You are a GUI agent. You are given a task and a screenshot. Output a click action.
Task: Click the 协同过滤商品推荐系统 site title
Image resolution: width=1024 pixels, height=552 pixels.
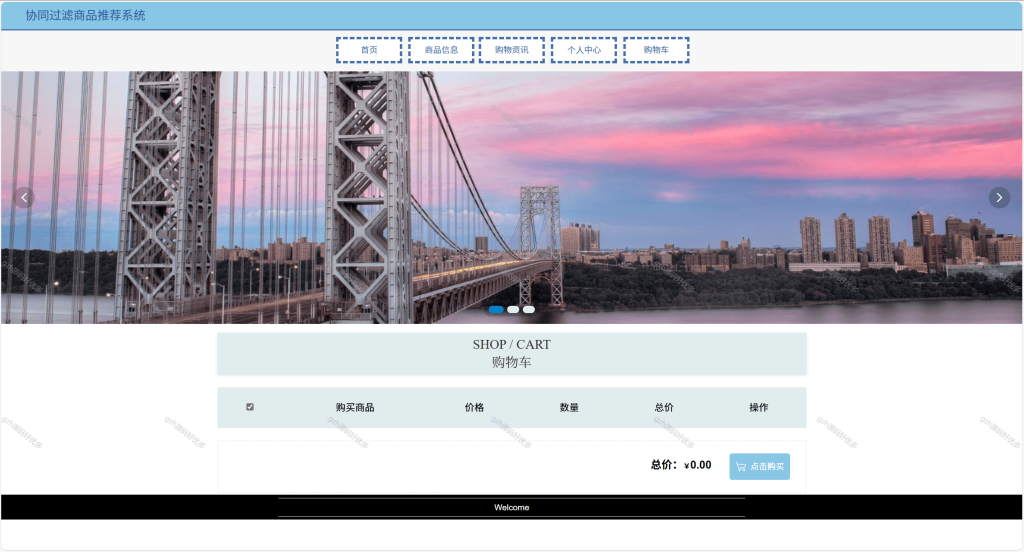point(86,15)
